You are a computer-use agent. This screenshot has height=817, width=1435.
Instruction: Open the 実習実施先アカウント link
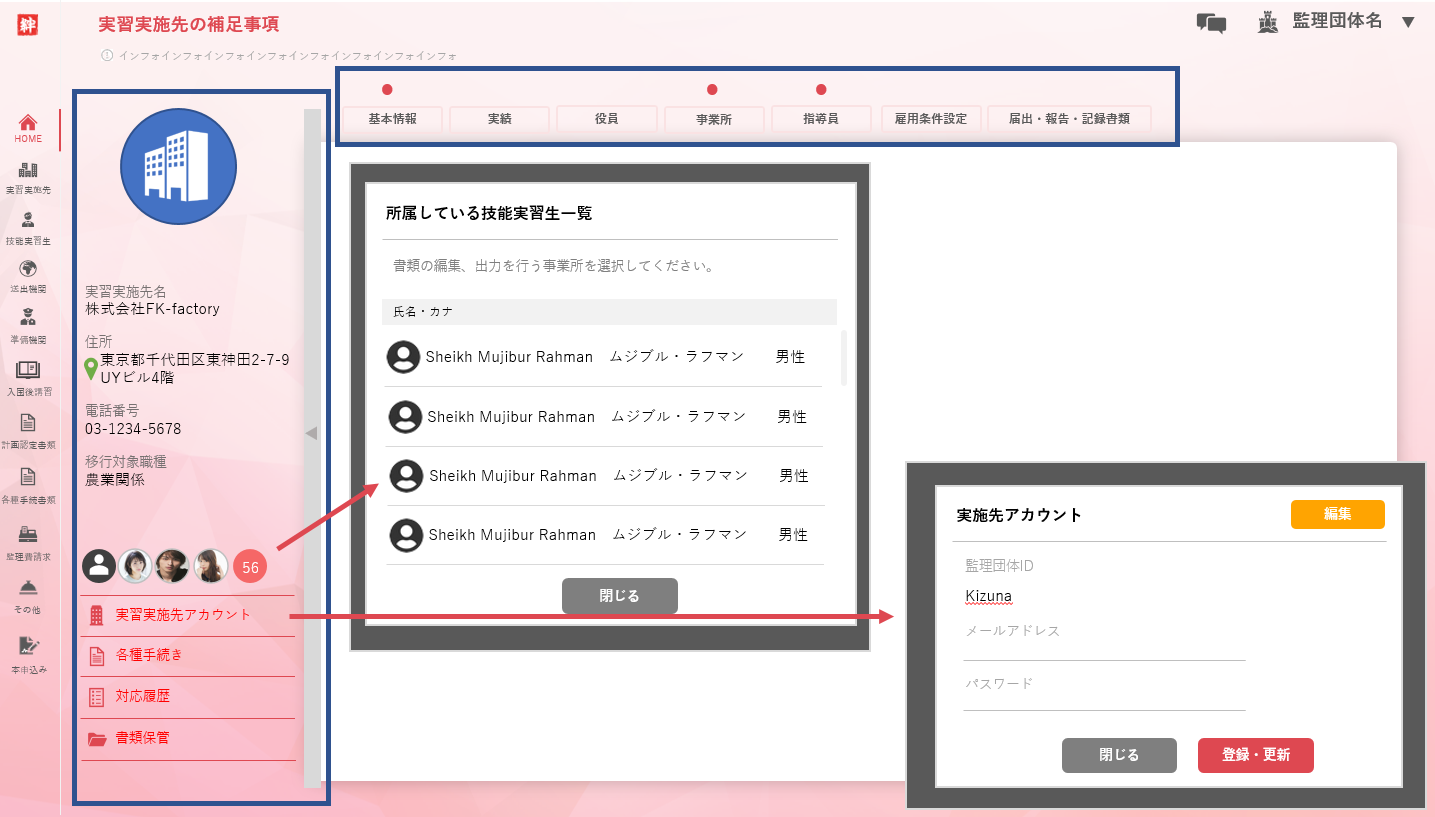click(x=183, y=615)
